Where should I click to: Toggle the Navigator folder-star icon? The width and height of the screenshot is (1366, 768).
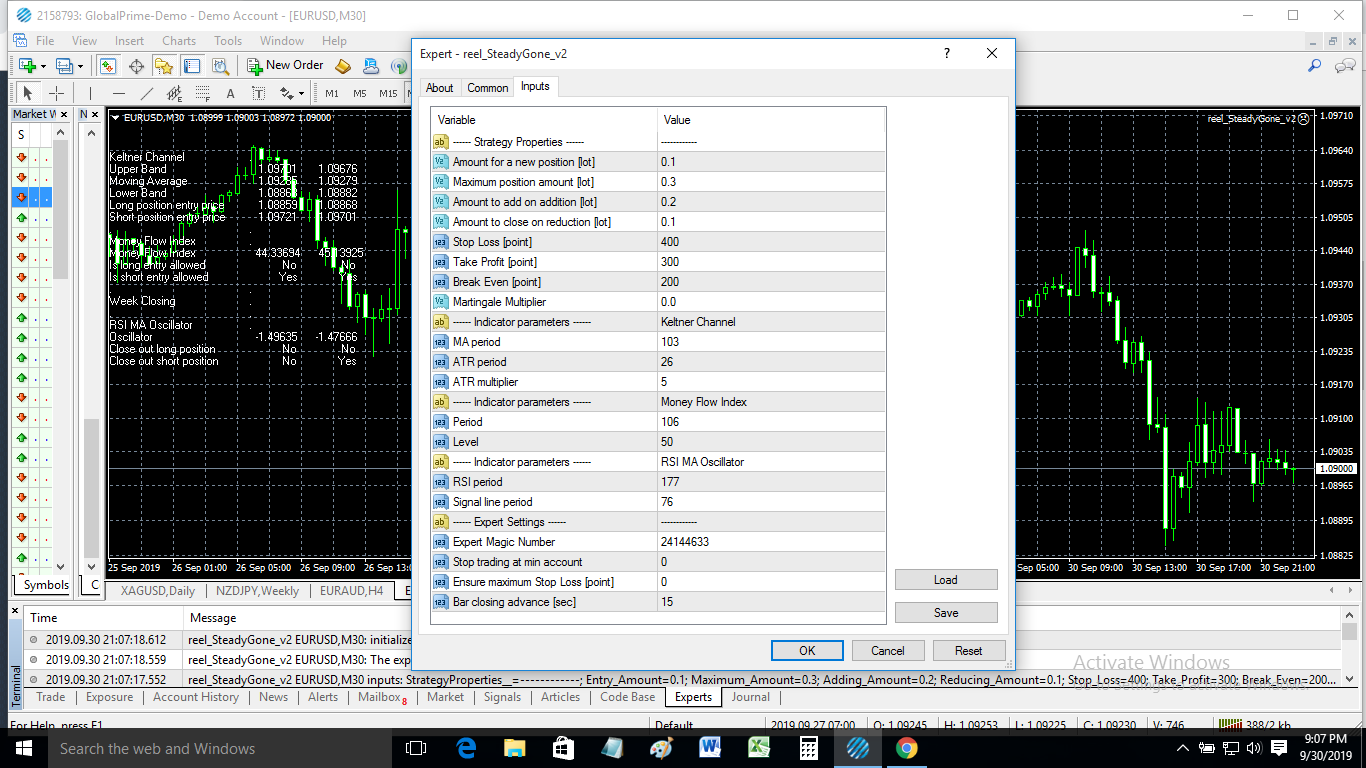[x=164, y=66]
